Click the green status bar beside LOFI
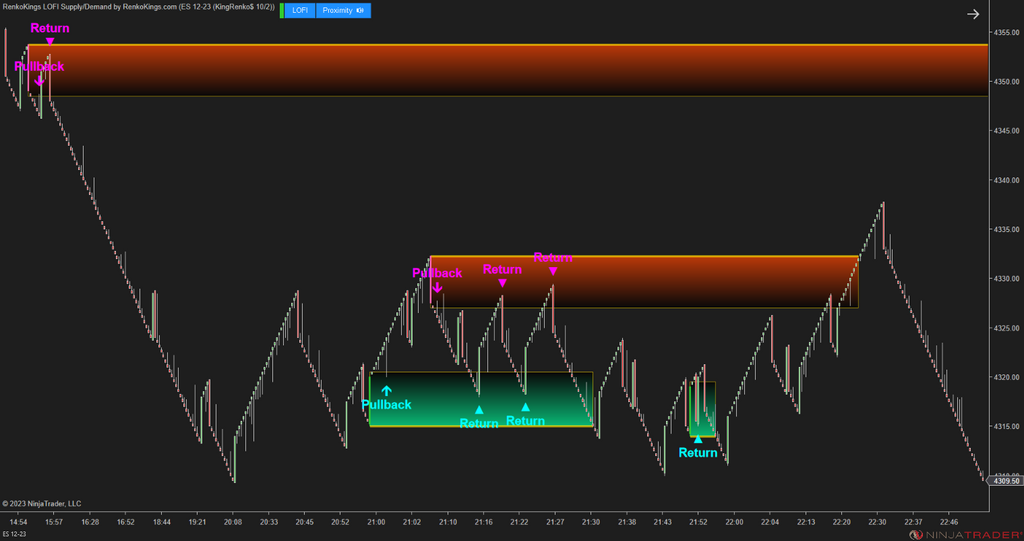1024x541 pixels. click(x=282, y=10)
